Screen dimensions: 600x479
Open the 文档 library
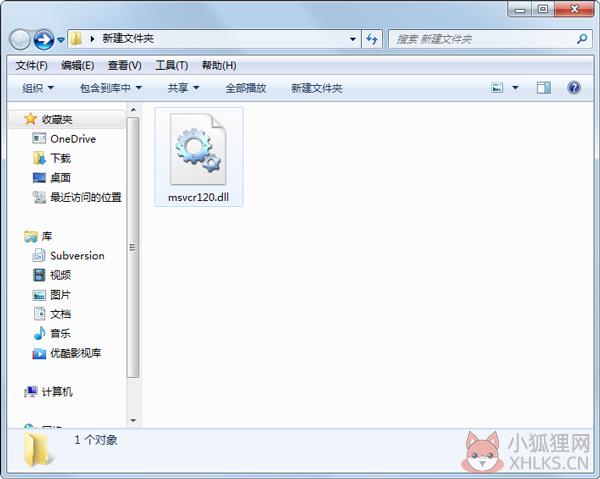[x=60, y=314]
